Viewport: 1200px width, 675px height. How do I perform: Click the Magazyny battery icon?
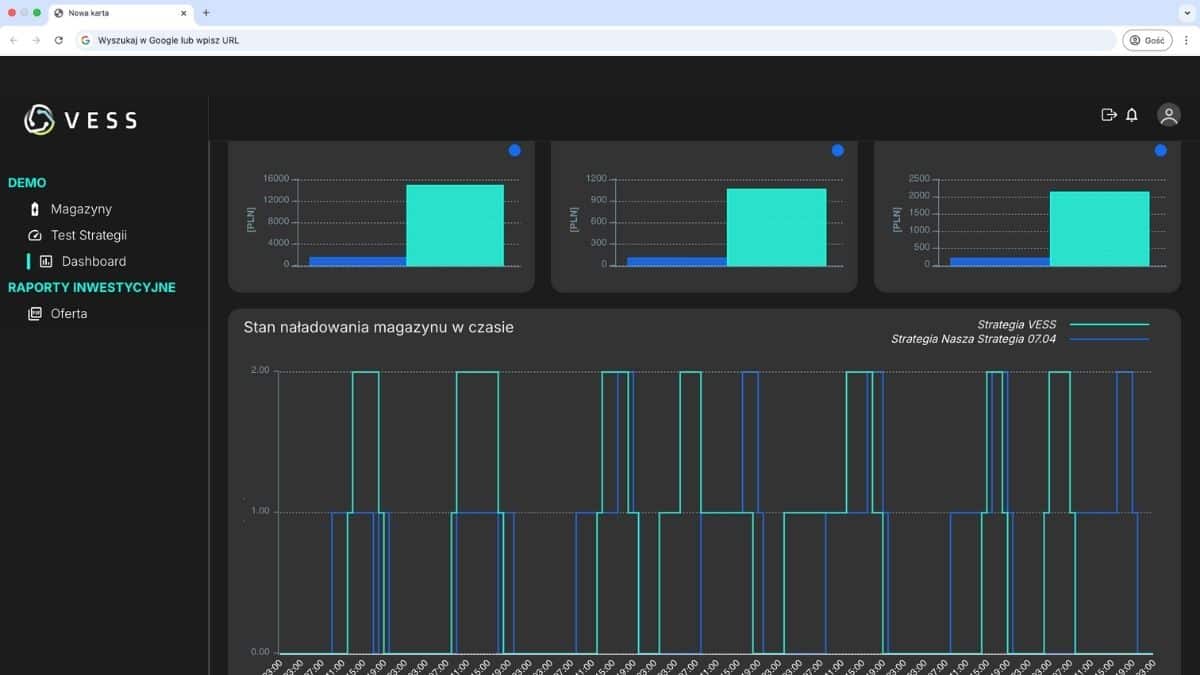click(x=35, y=209)
